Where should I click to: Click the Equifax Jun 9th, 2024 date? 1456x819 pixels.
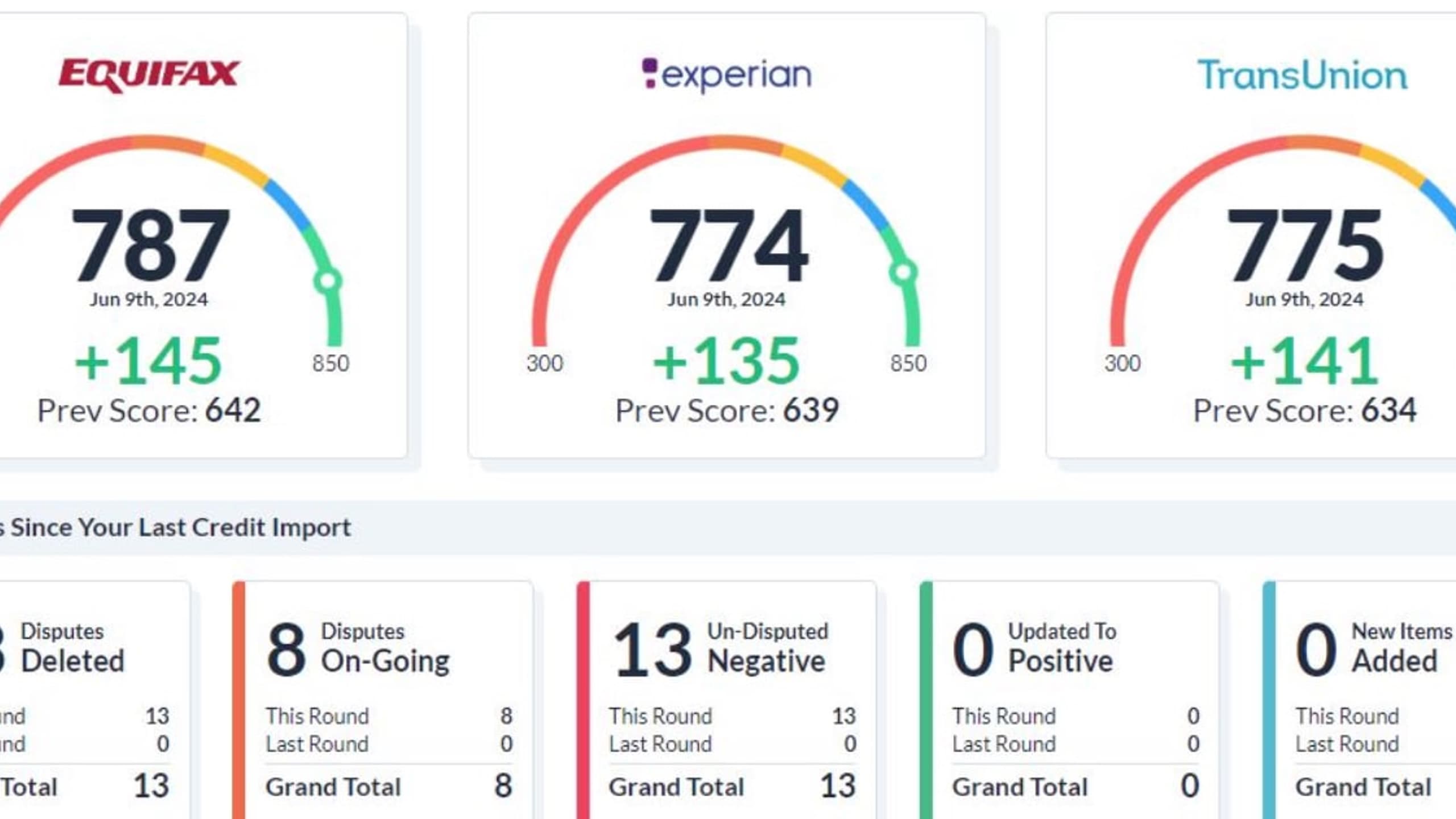click(x=148, y=300)
